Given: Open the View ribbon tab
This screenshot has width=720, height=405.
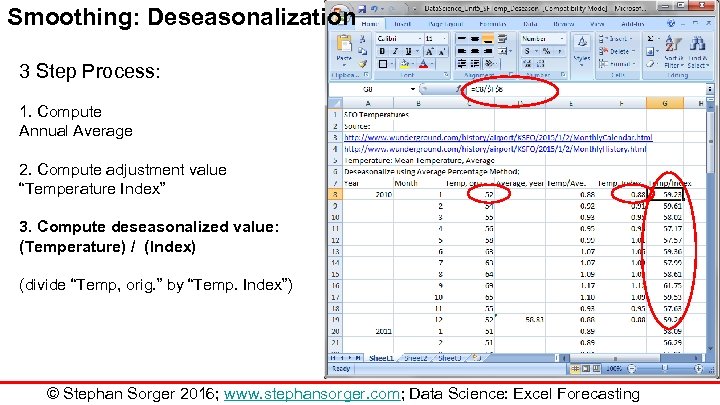Looking at the screenshot, I should tap(597, 24).
